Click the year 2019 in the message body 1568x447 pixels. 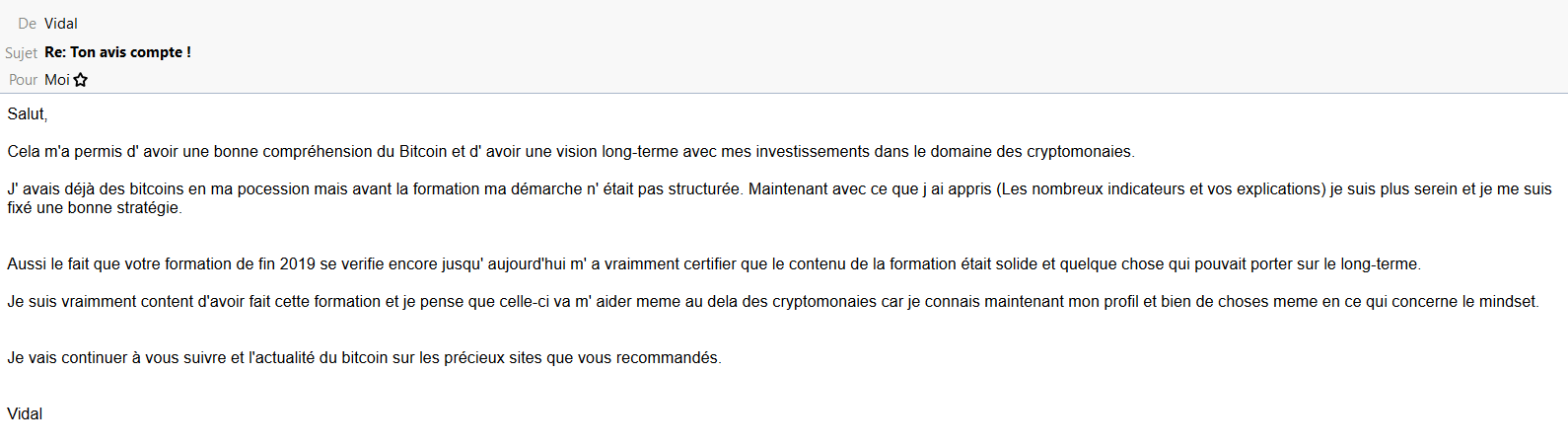point(298,264)
